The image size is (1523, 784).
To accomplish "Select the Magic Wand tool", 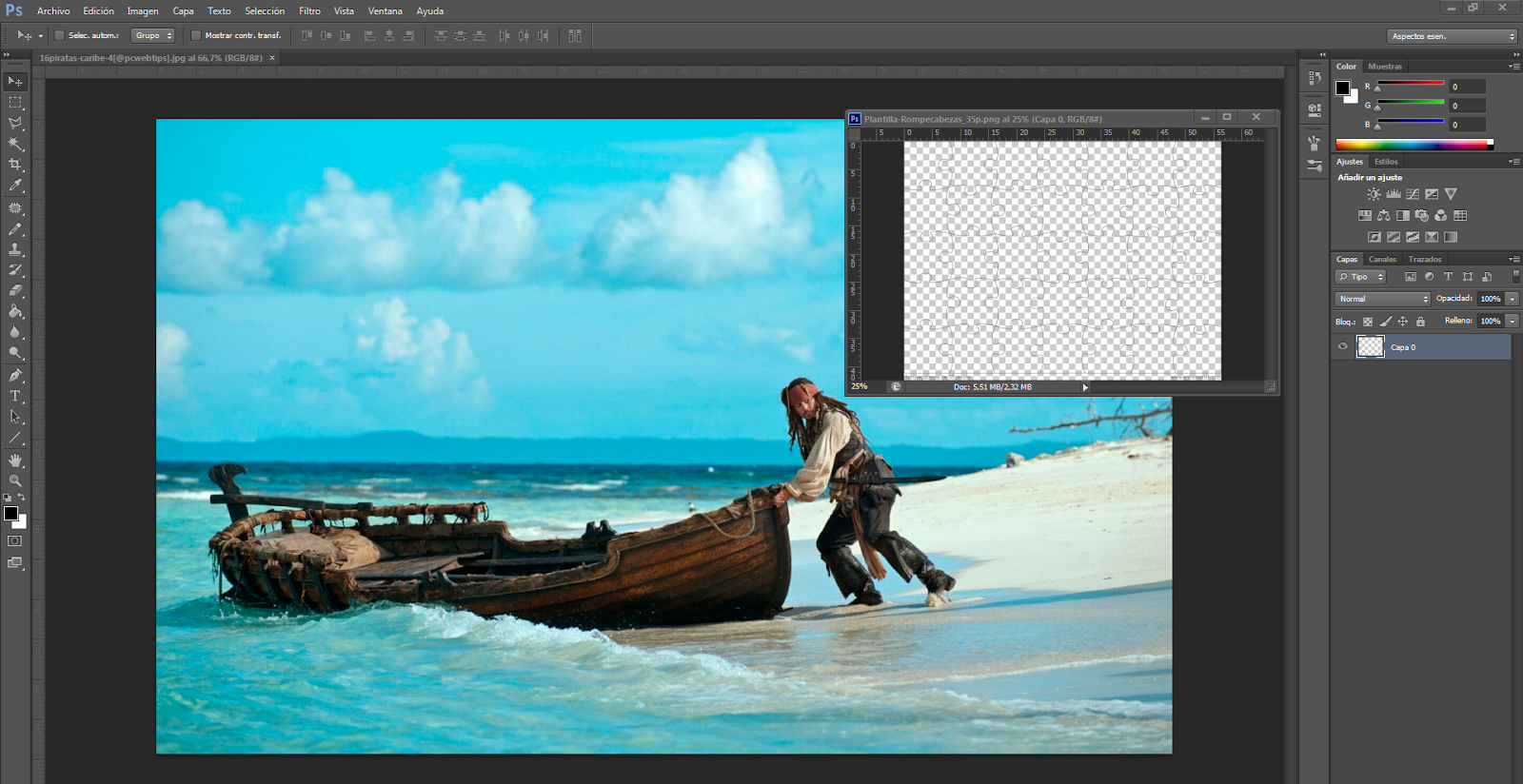I will tap(15, 145).
